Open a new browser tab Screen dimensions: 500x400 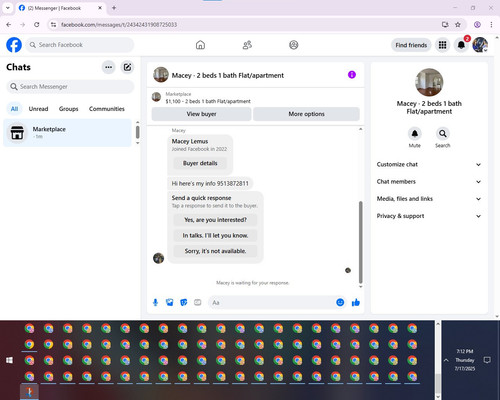114,8
